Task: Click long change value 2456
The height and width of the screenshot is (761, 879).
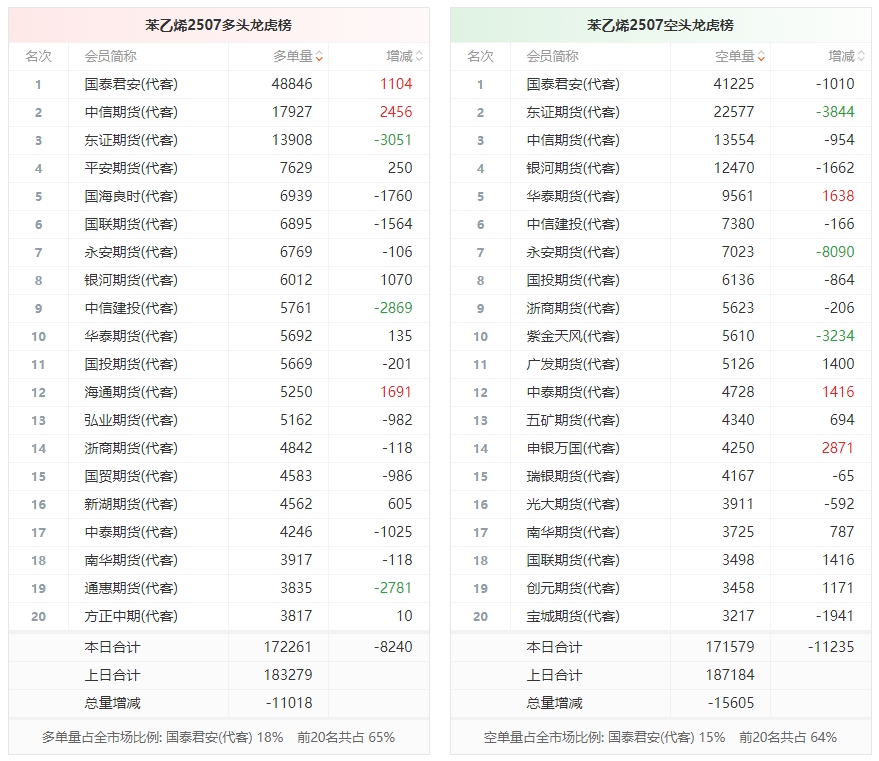Action: click(x=396, y=112)
